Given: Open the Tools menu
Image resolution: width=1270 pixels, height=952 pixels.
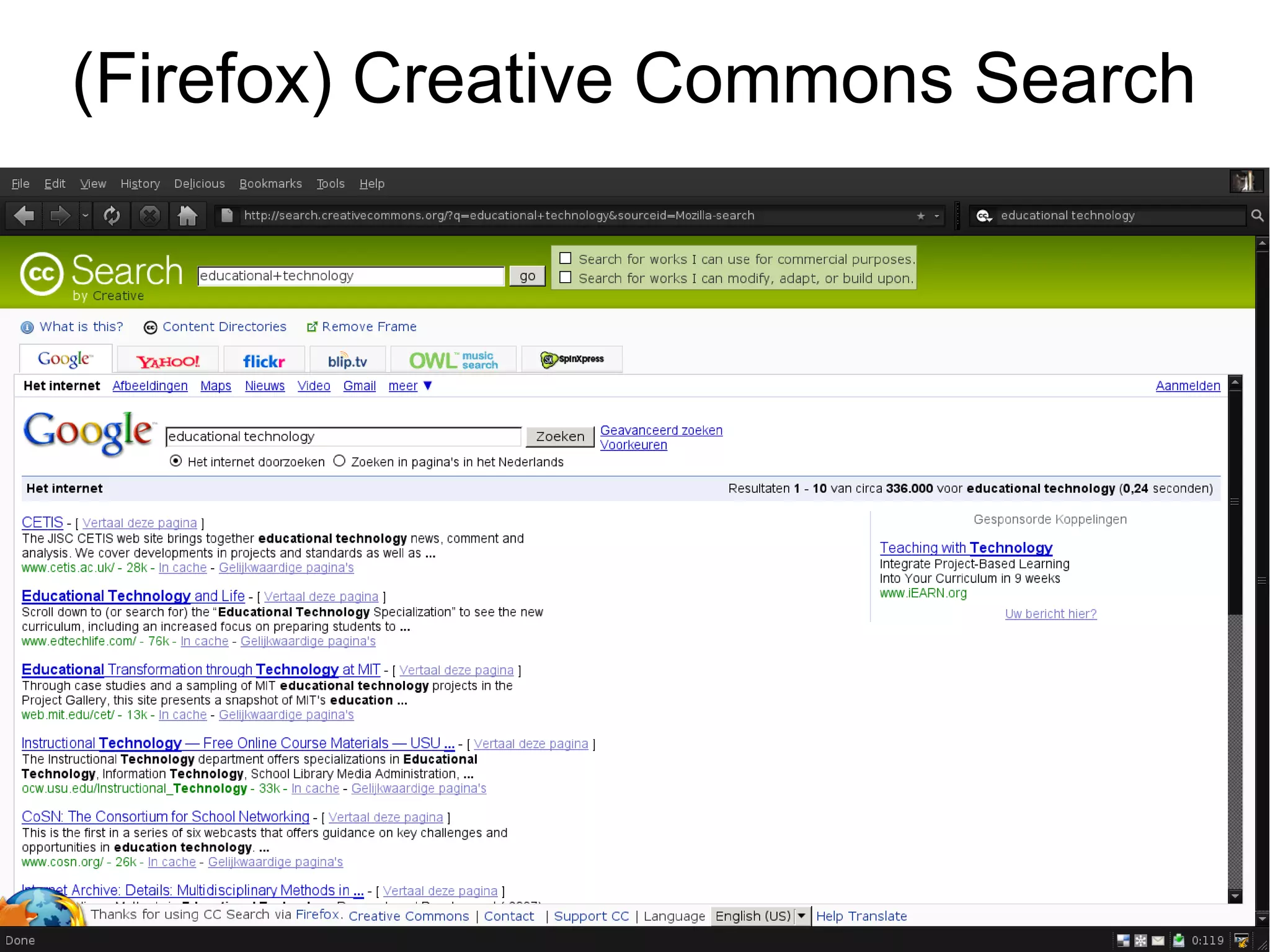Looking at the screenshot, I should point(331,184).
